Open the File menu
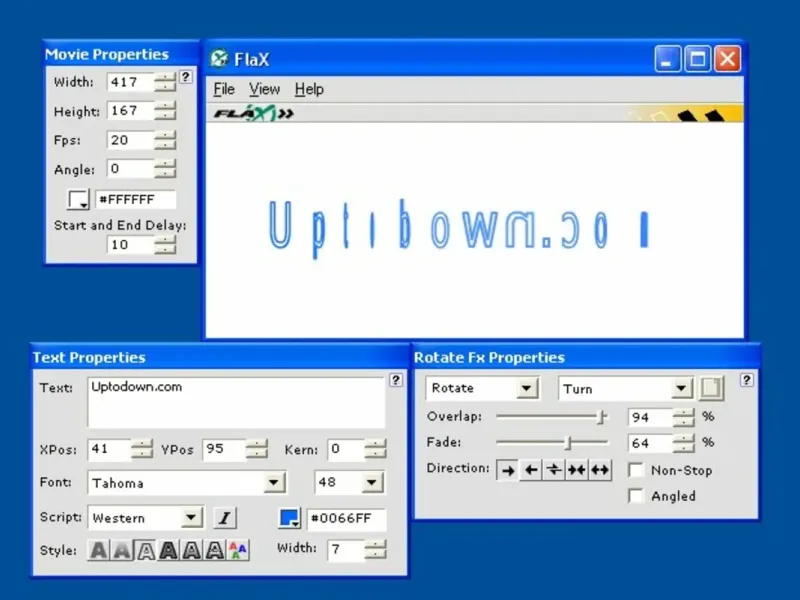The image size is (800, 600). tap(223, 89)
